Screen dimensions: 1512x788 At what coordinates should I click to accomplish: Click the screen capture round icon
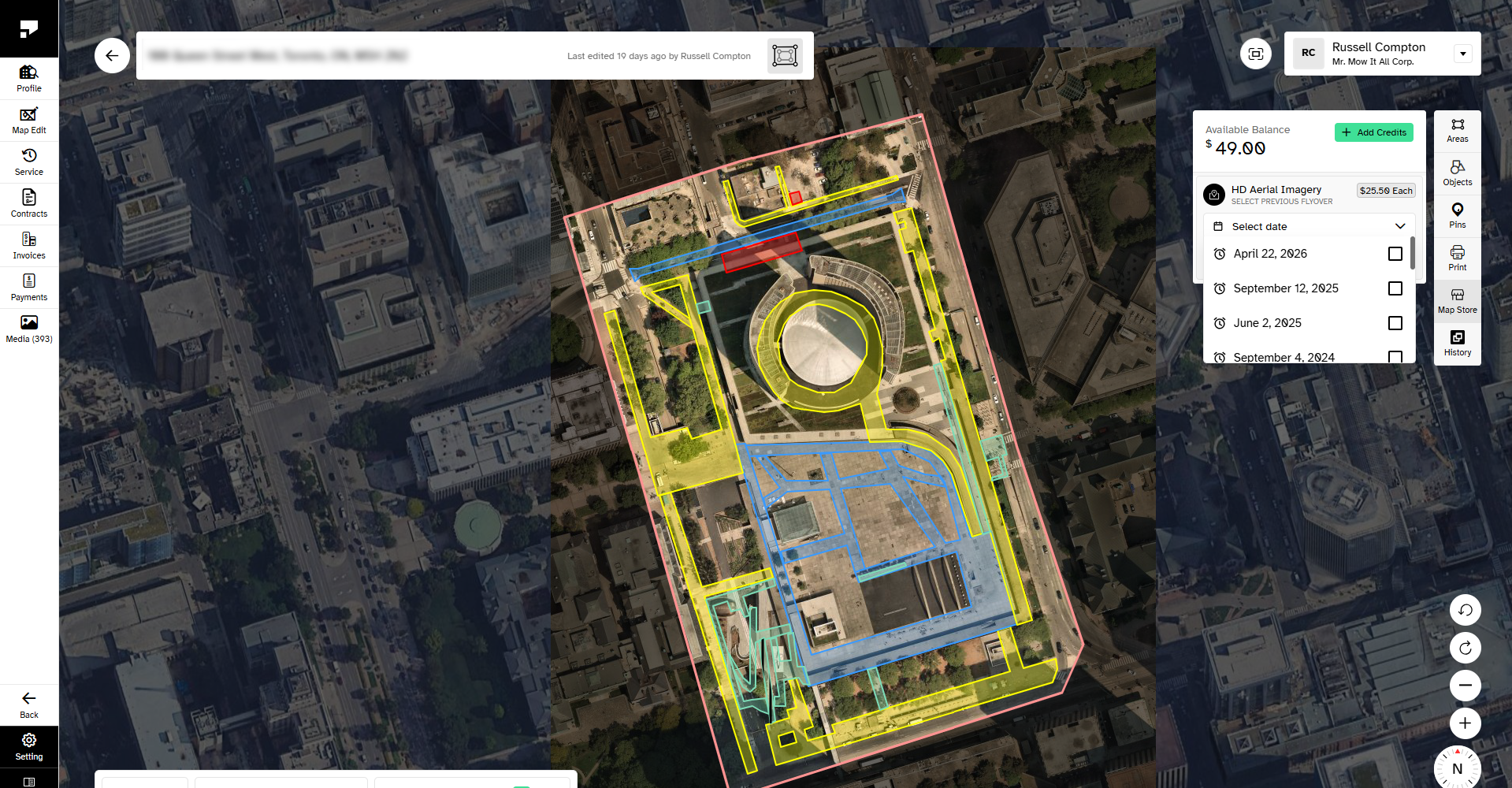coord(1256,54)
